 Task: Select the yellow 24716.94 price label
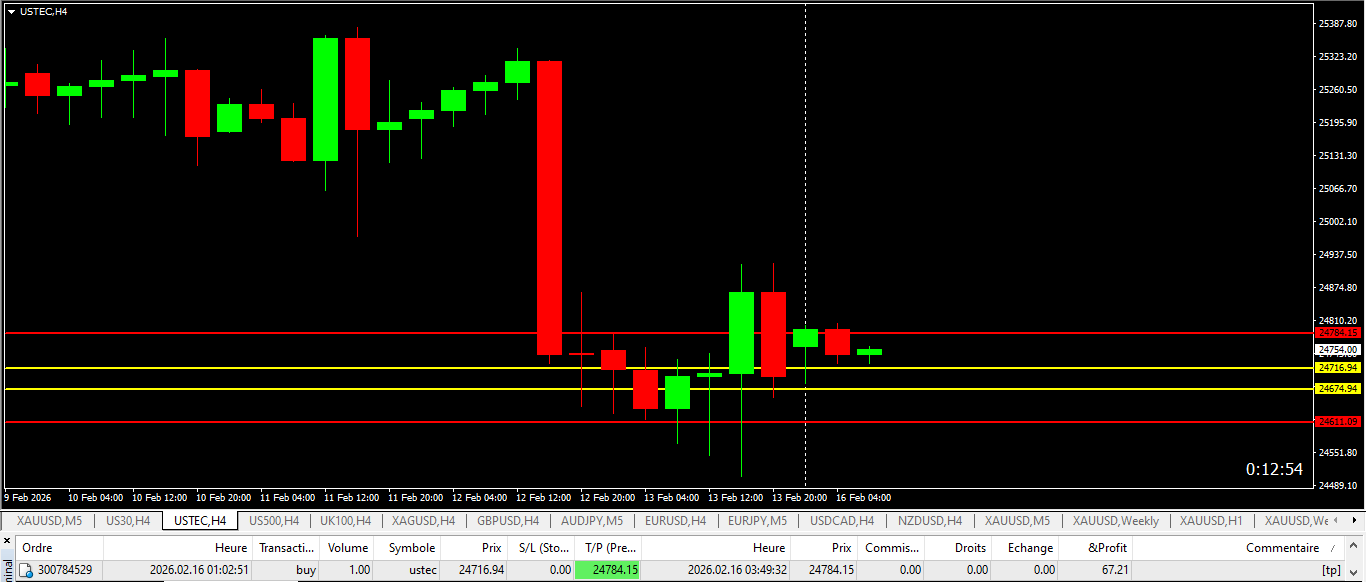(1339, 368)
